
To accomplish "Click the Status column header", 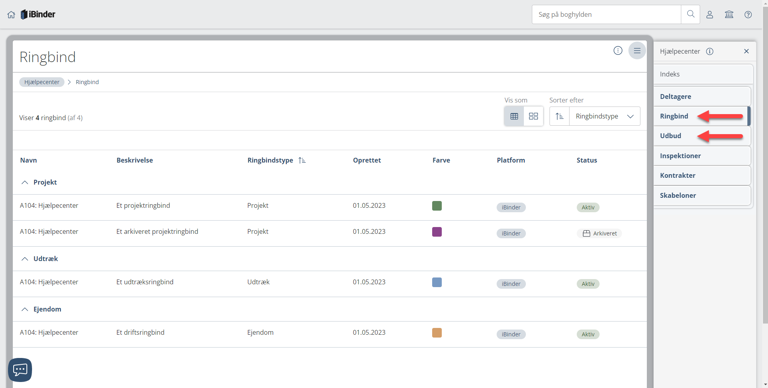I will tap(587, 160).
